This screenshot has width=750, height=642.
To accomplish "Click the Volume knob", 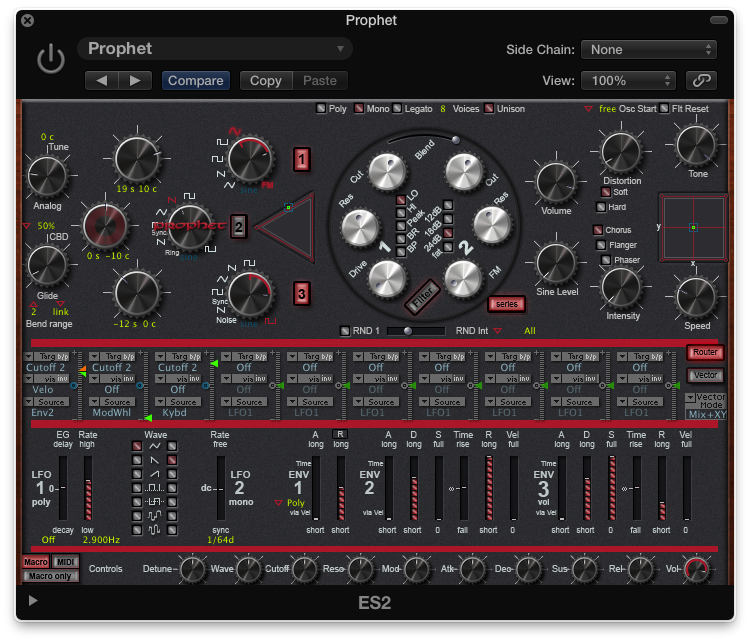I will click(x=556, y=182).
